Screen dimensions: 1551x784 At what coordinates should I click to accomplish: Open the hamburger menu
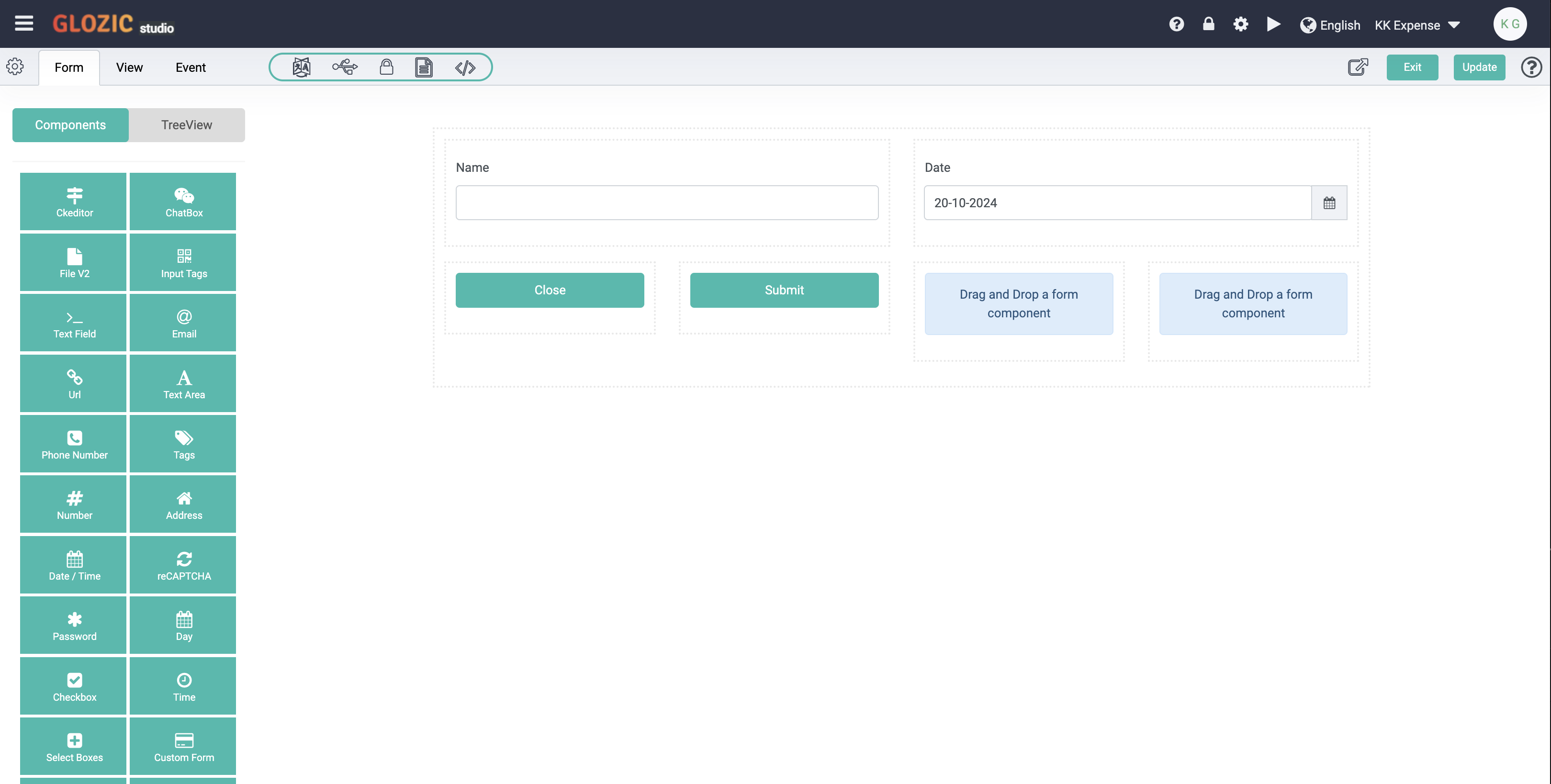coord(24,23)
